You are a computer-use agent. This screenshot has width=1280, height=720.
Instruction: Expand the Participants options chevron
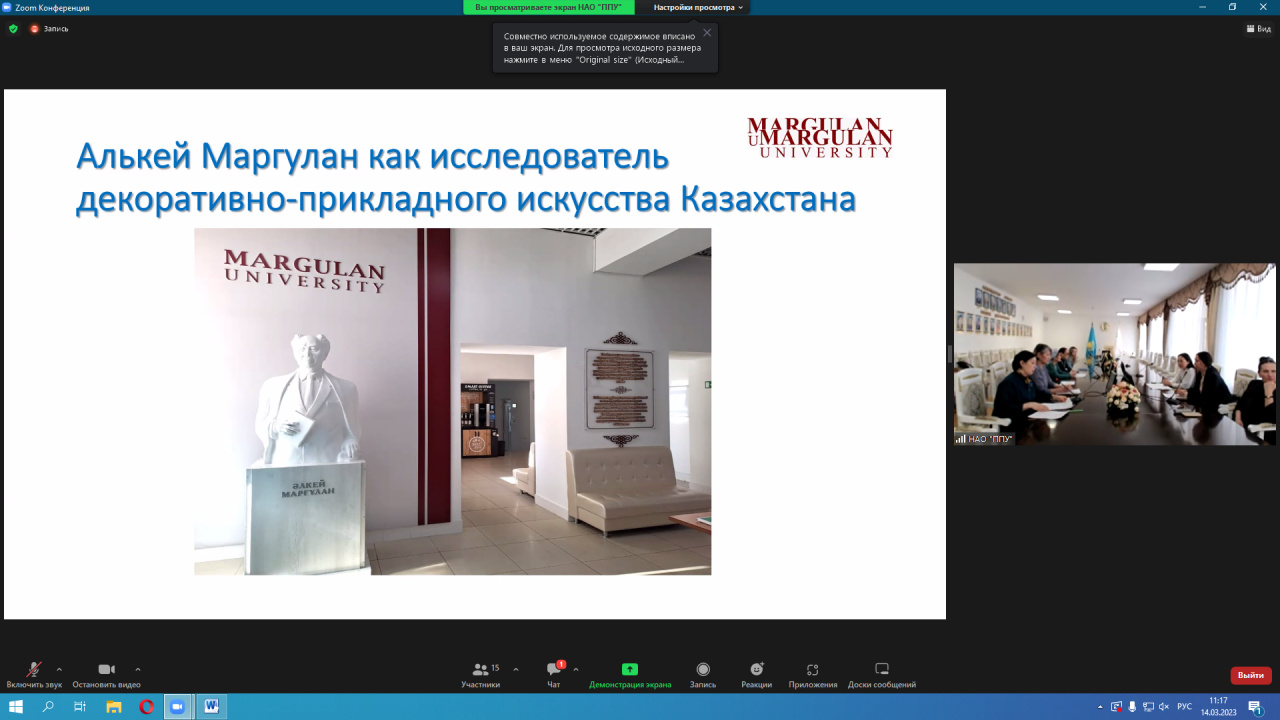pyautogui.click(x=516, y=669)
